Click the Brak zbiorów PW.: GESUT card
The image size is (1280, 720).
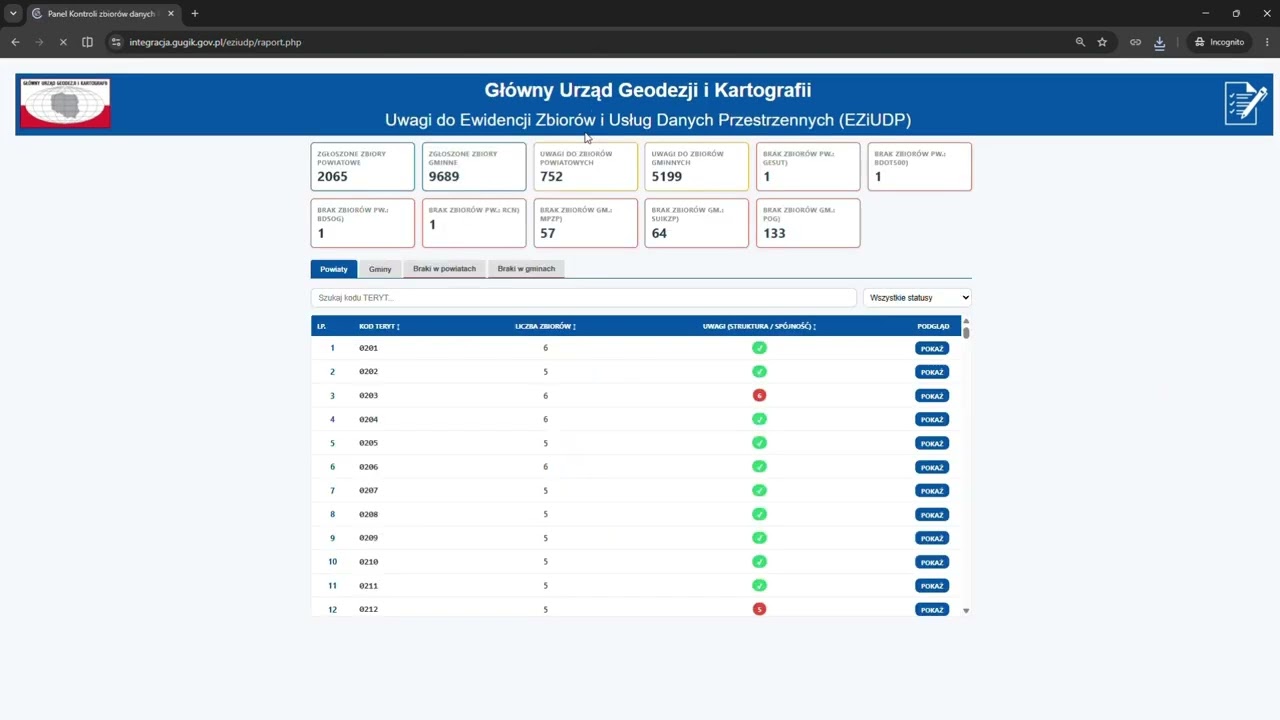tap(808, 167)
